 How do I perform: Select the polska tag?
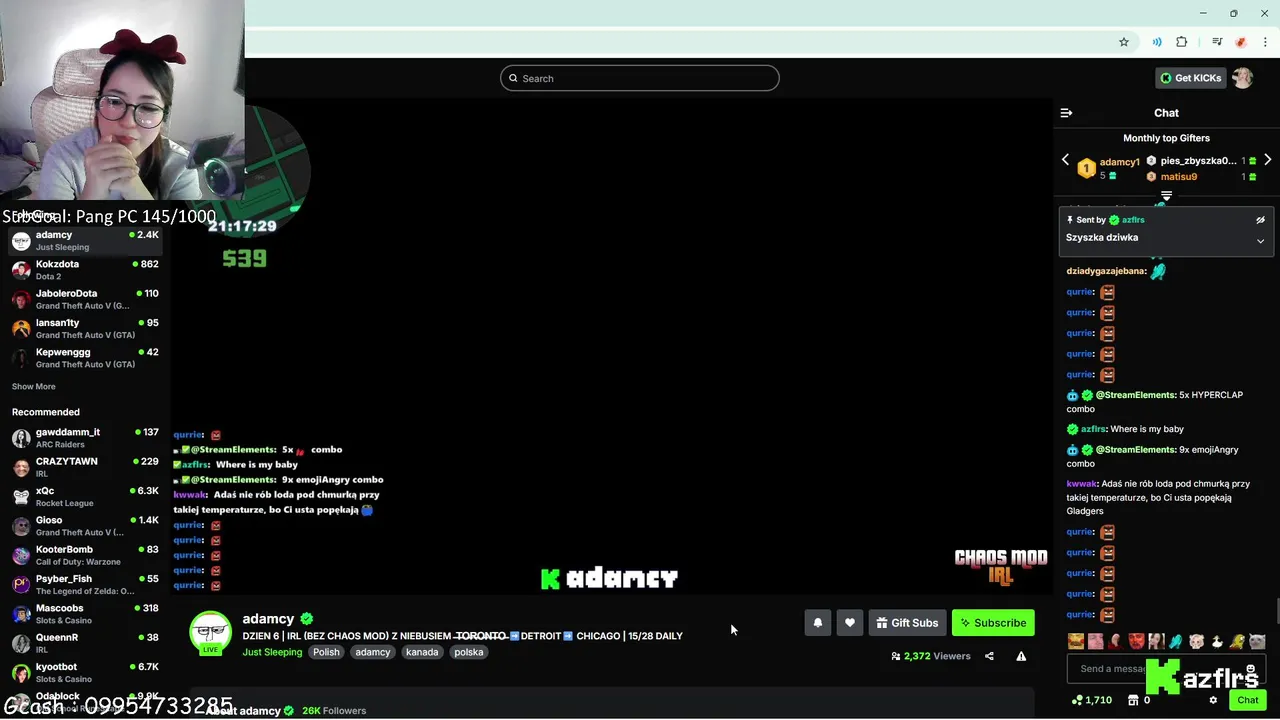pos(468,652)
